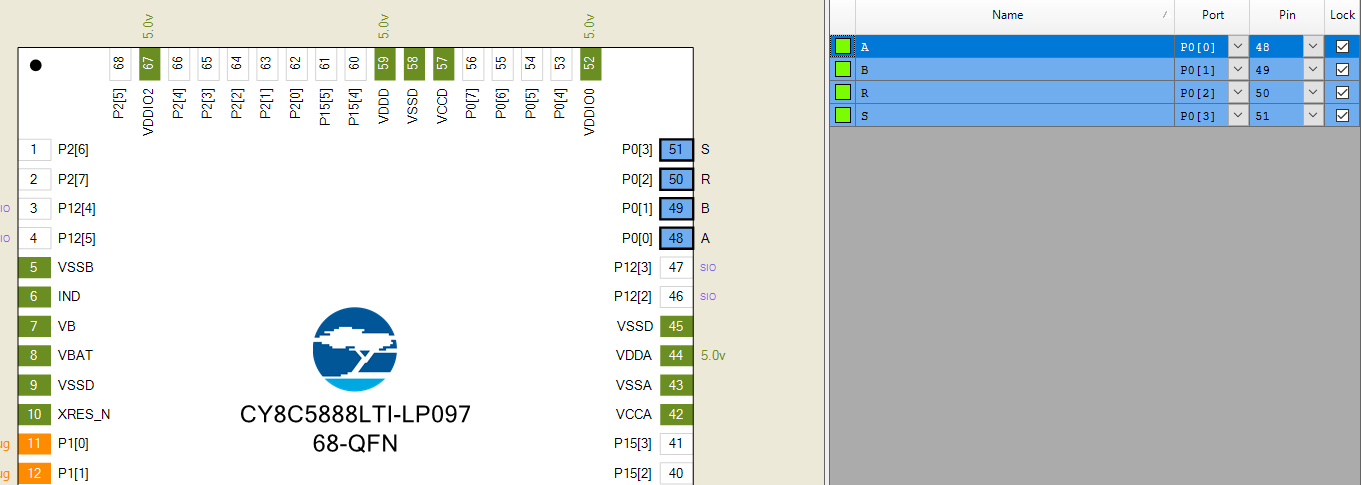Image resolution: width=1362 pixels, height=485 pixels.
Task: Open Port dropdown for signal A
Action: tap(1237, 47)
